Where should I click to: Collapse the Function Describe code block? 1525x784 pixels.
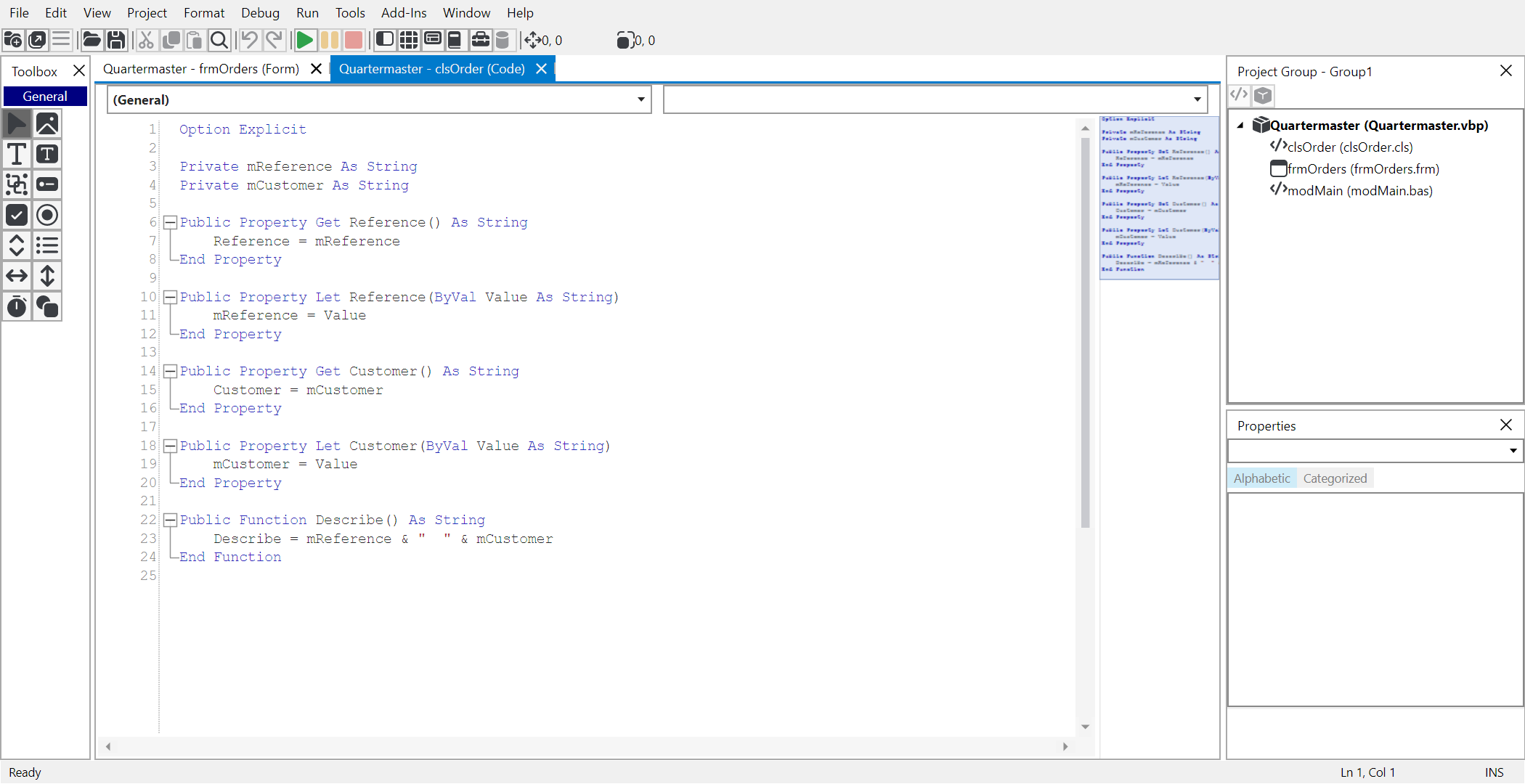(x=171, y=520)
